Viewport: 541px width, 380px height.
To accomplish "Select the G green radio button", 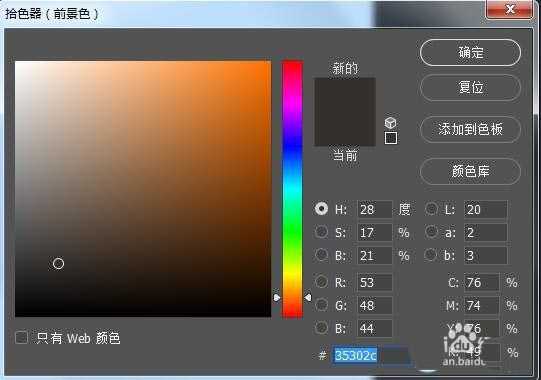I will coord(322,305).
